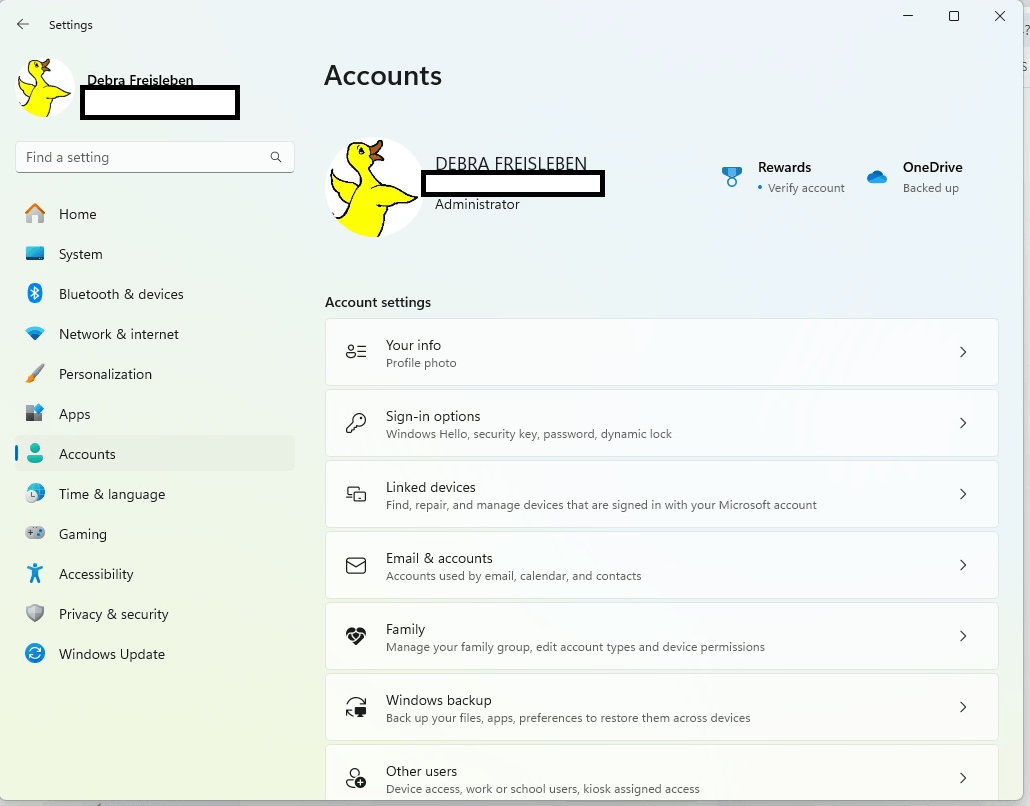Maximize the Settings window
This screenshot has width=1030, height=806.
click(954, 16)
